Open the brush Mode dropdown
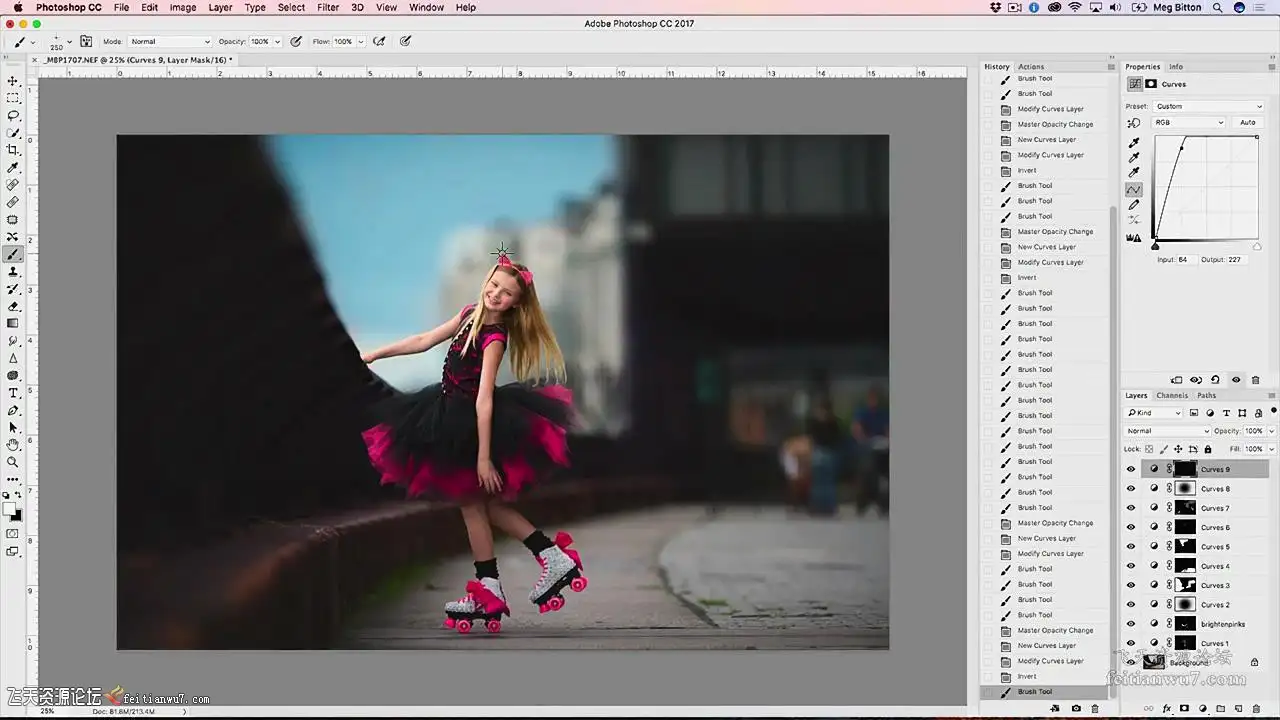 170,42
